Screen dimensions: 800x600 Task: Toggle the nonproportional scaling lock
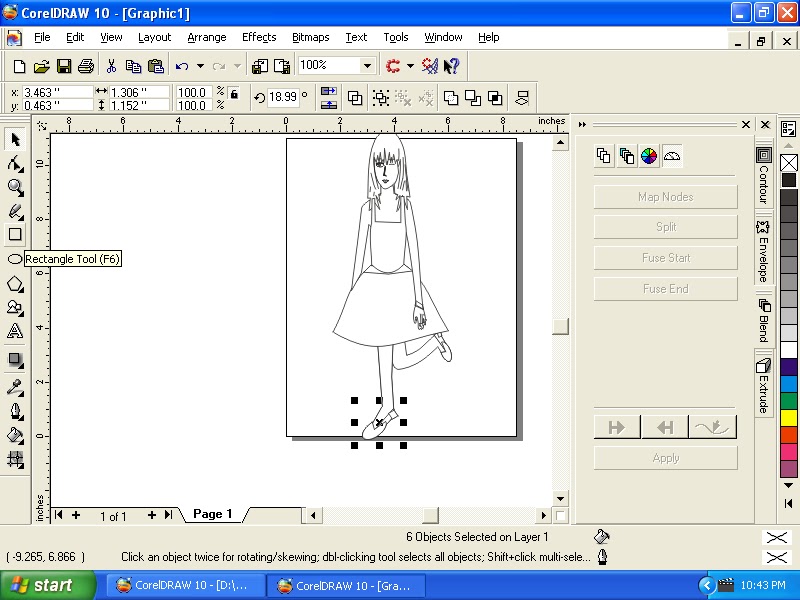(234, 94)
